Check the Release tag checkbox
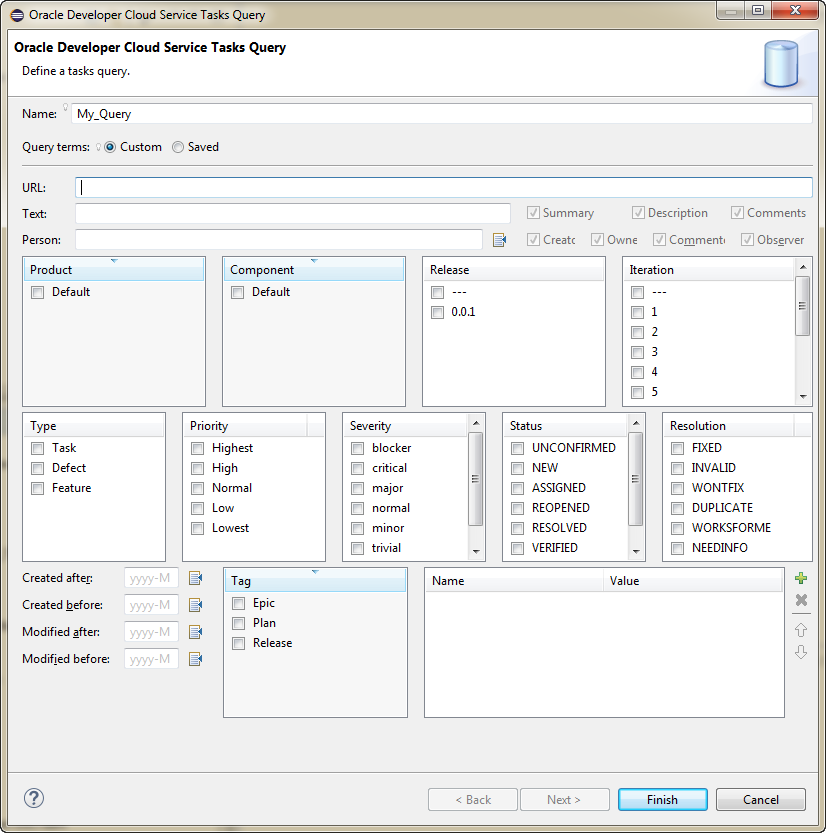This screenshot has width=826, height=833. click(x=239, y=643)
